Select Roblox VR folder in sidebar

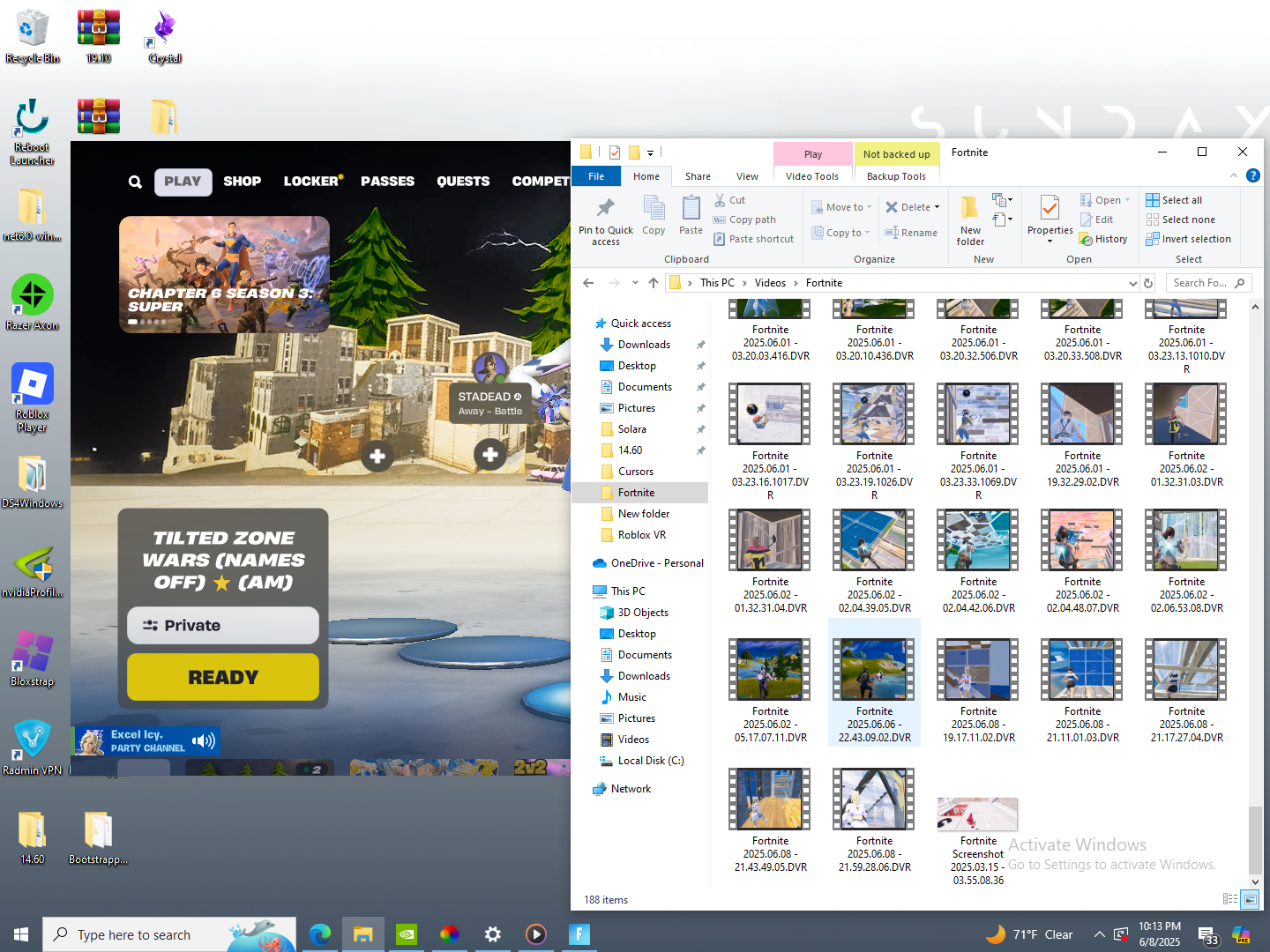point(642,535)
